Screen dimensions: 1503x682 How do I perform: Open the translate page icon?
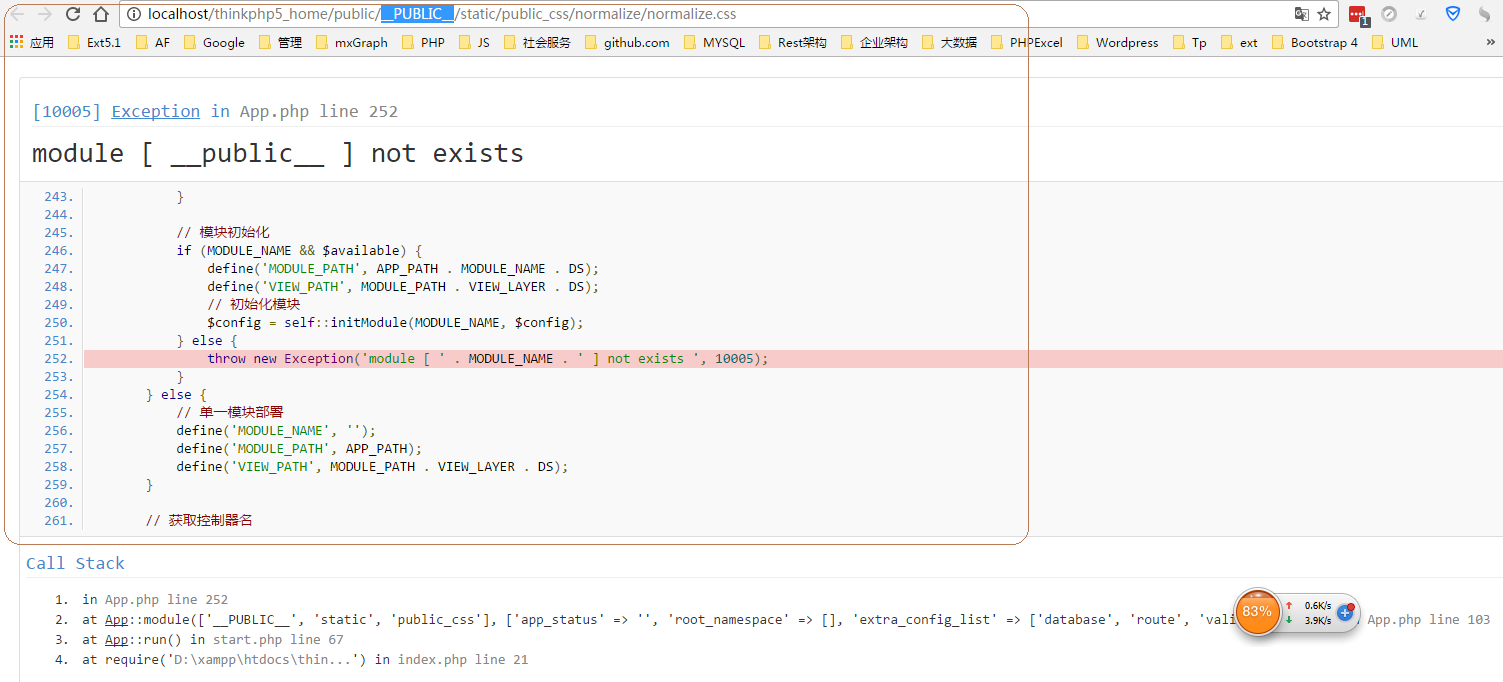coord(1301,14)
